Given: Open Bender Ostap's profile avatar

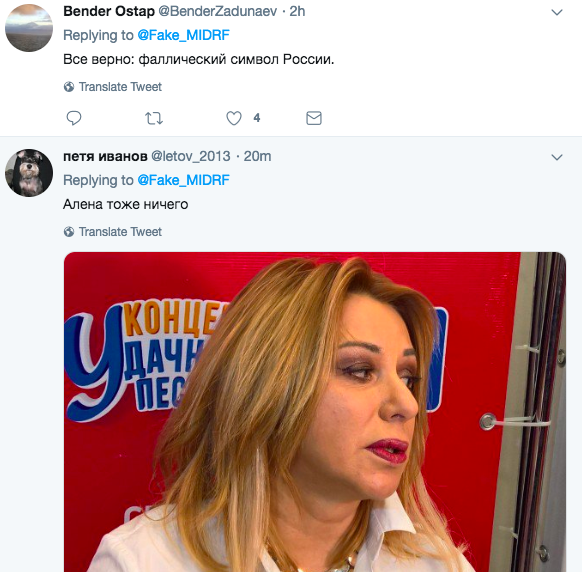Looking at the screenshot, I should point(29,28).
